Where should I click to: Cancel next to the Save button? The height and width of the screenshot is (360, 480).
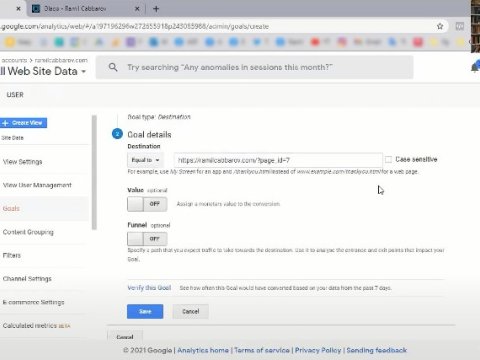[191, 311]
